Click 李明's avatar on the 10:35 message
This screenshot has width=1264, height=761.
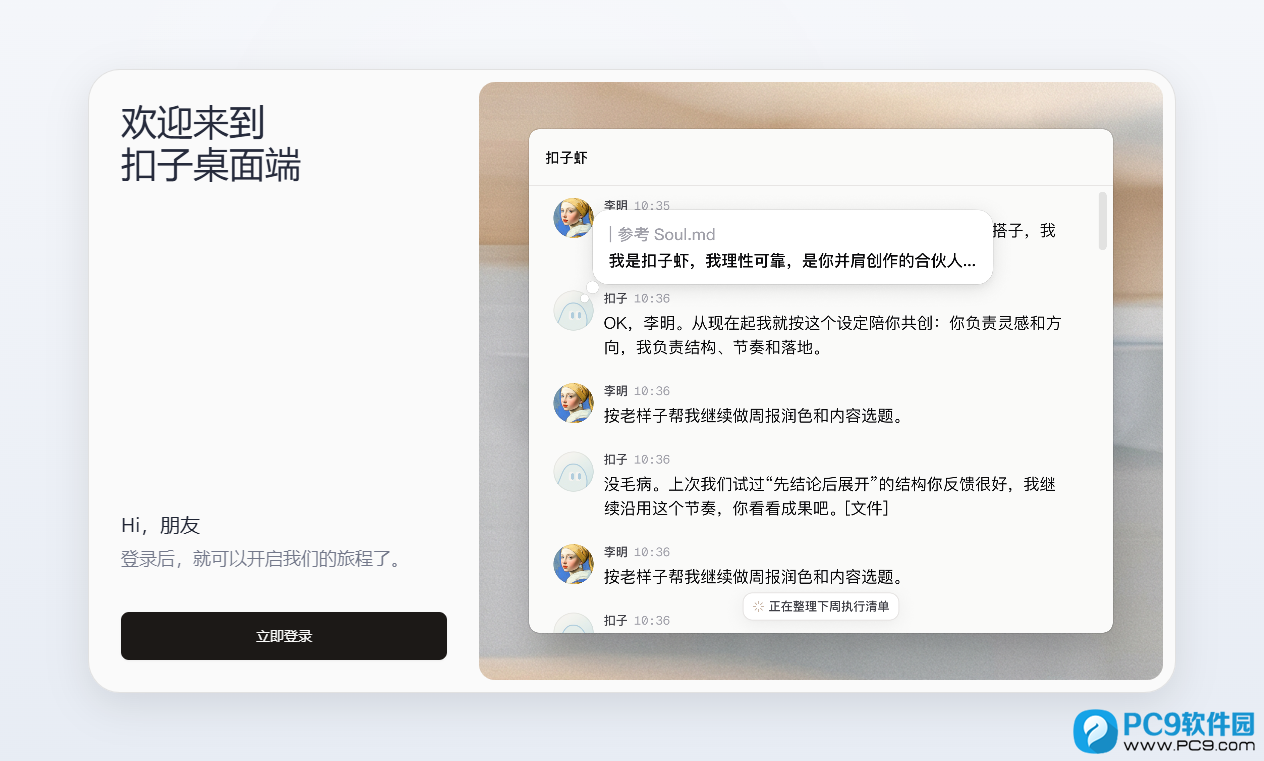pyautogui.click(x=573, y=218)
